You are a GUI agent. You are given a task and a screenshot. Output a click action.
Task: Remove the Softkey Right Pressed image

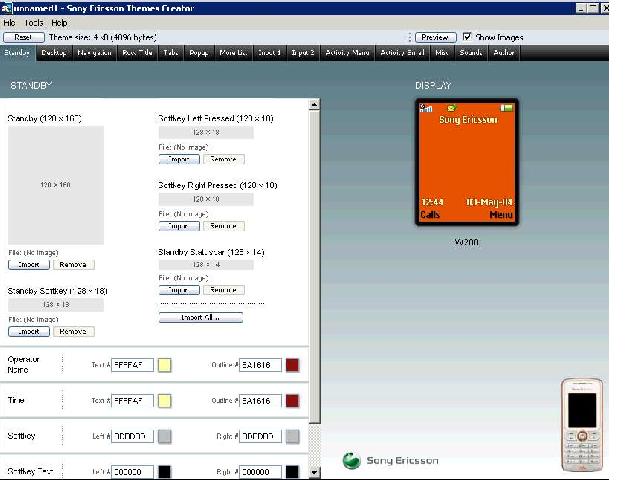pos(224,226)
